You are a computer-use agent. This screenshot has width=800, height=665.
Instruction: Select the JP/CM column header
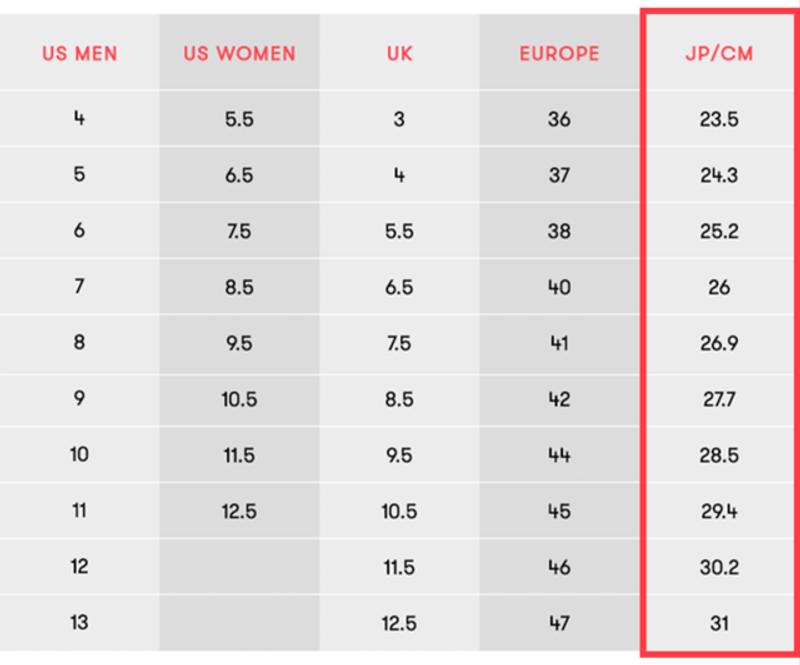click(x=719, y=54)
